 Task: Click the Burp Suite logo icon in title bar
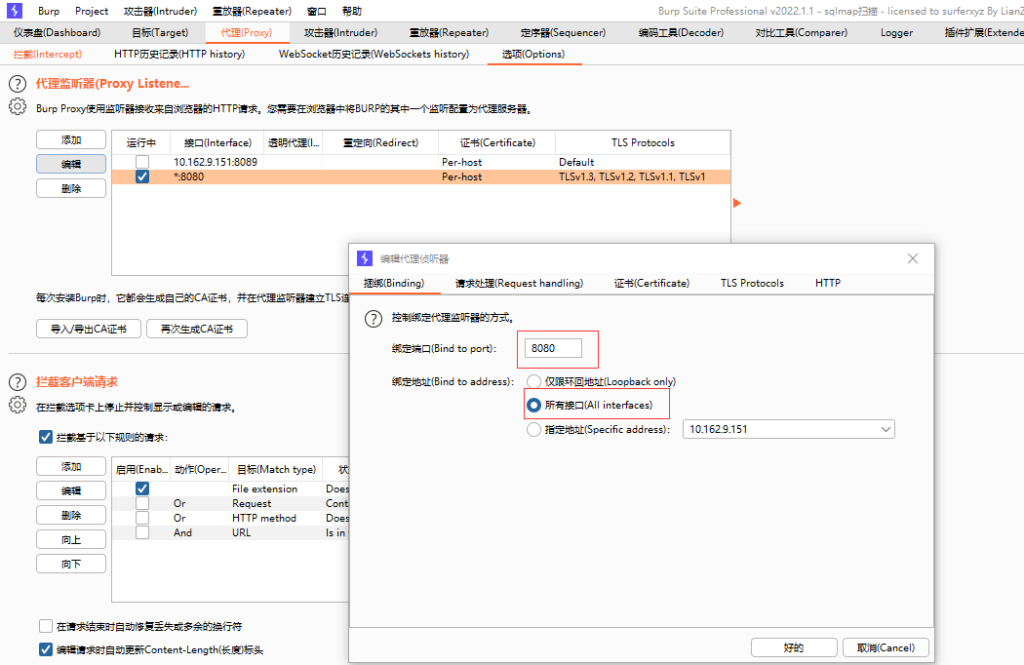coord(14,10)
